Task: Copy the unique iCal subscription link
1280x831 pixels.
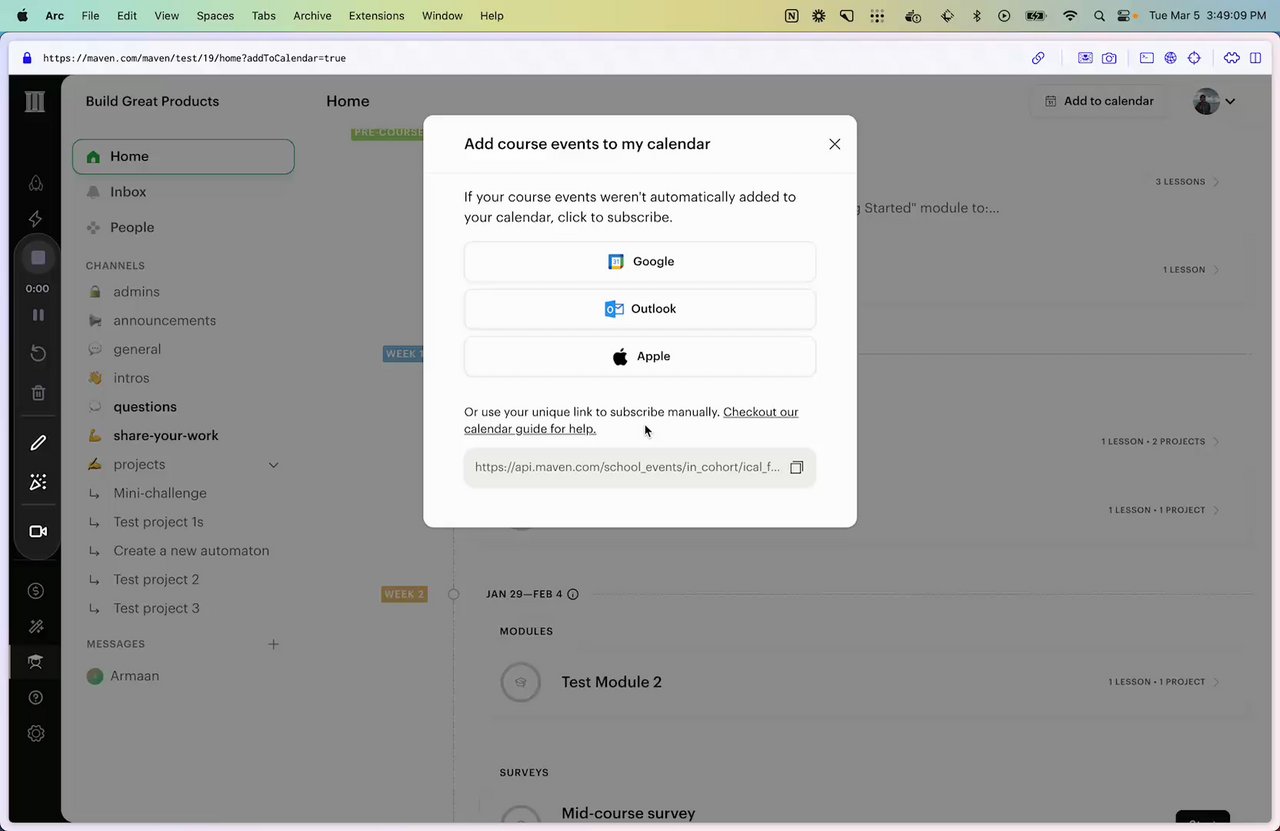Action: (x=797, y=467)
